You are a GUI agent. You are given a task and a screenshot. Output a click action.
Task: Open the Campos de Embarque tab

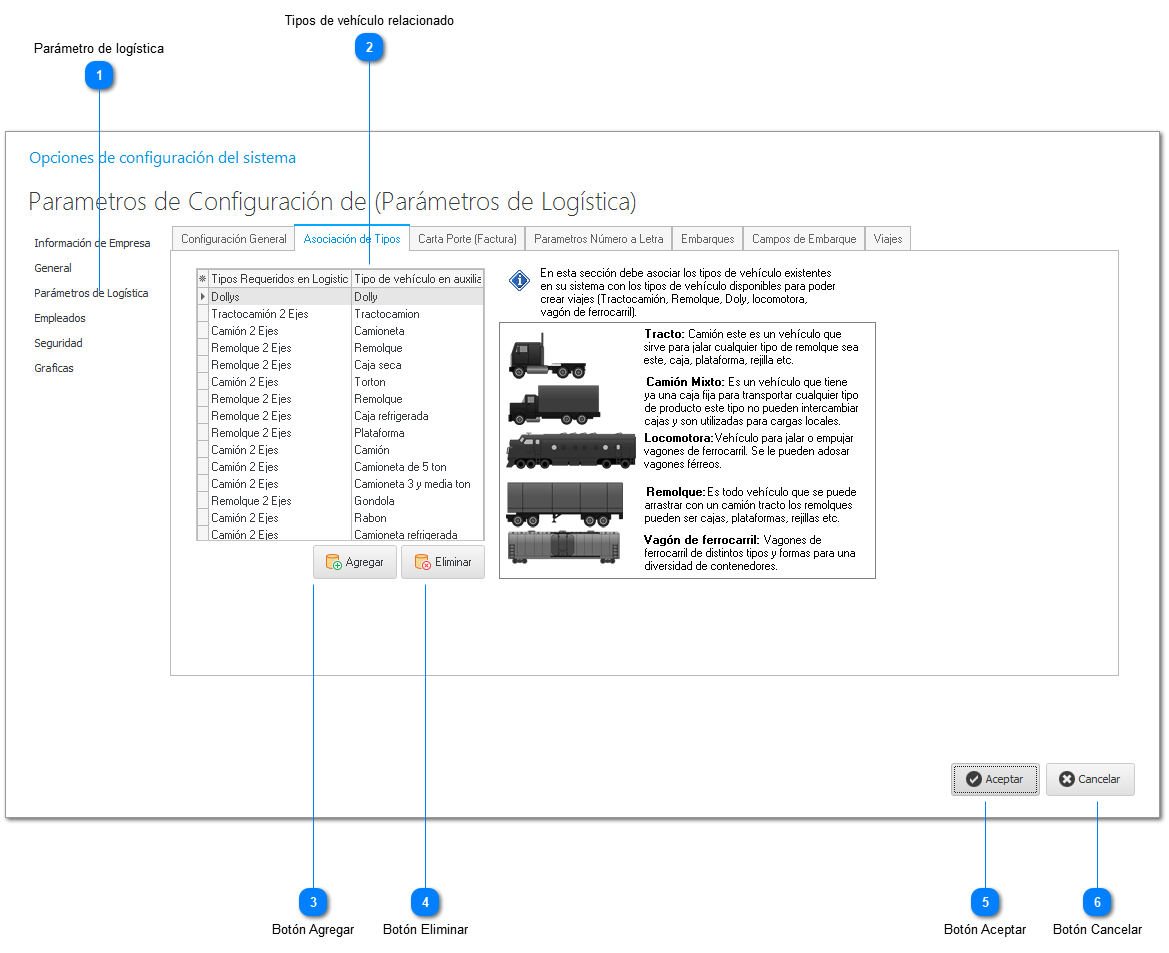(804, 239)
